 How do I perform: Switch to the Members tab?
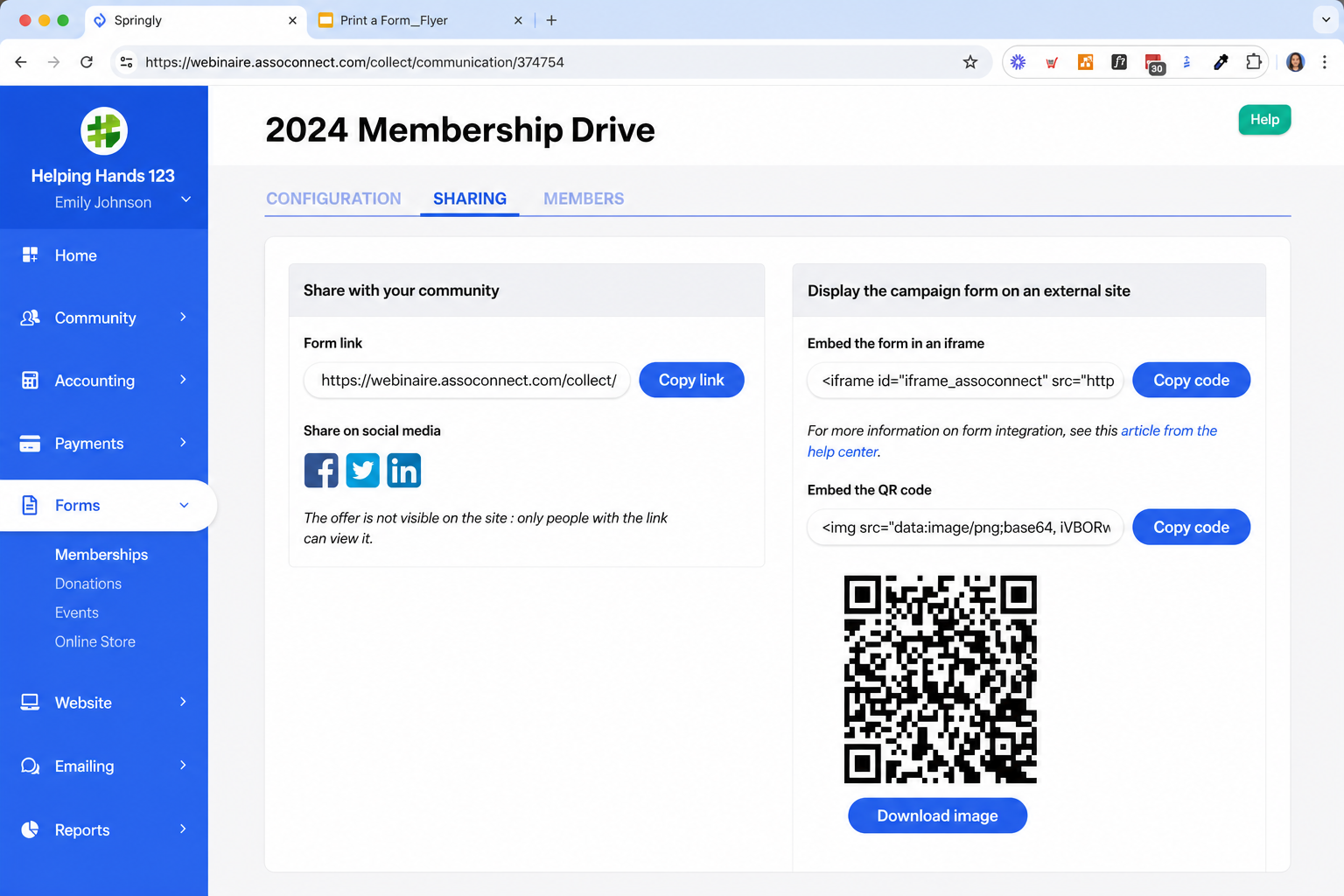[584, 199]
